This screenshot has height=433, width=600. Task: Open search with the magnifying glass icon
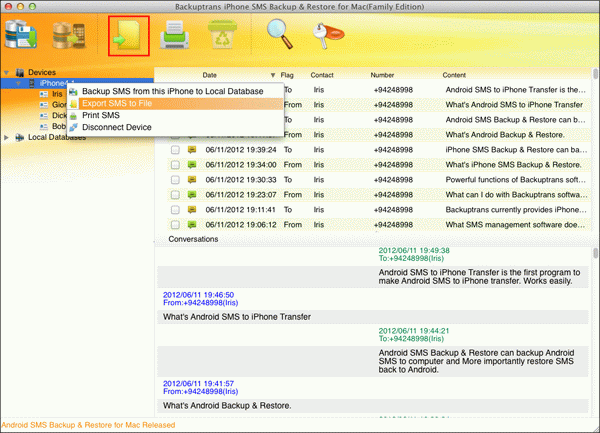coord(279,34)
